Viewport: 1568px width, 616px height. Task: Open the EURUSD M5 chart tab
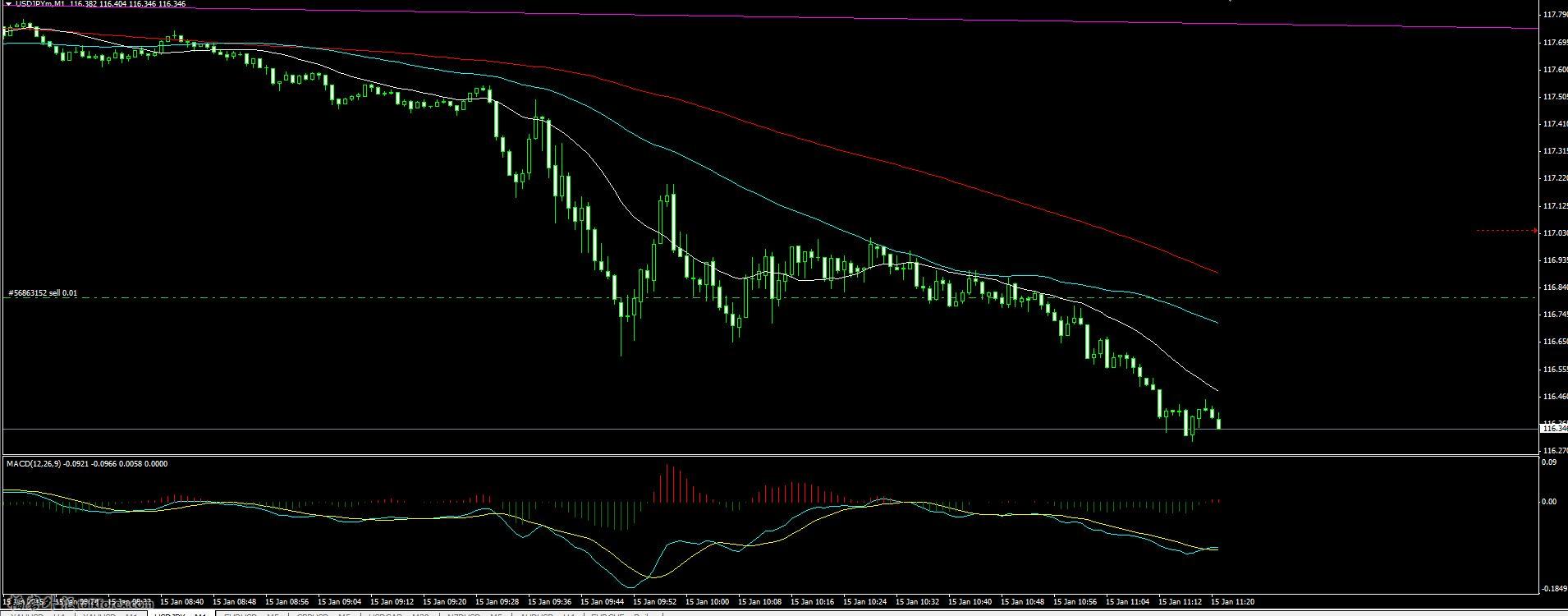pos(252,613)
